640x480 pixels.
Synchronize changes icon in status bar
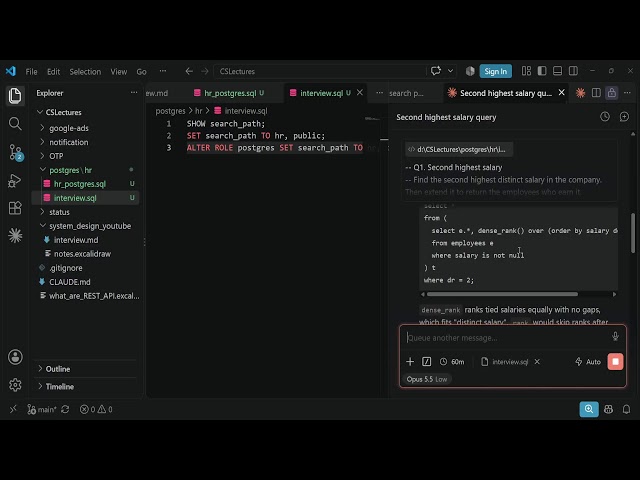coord(65,409)
